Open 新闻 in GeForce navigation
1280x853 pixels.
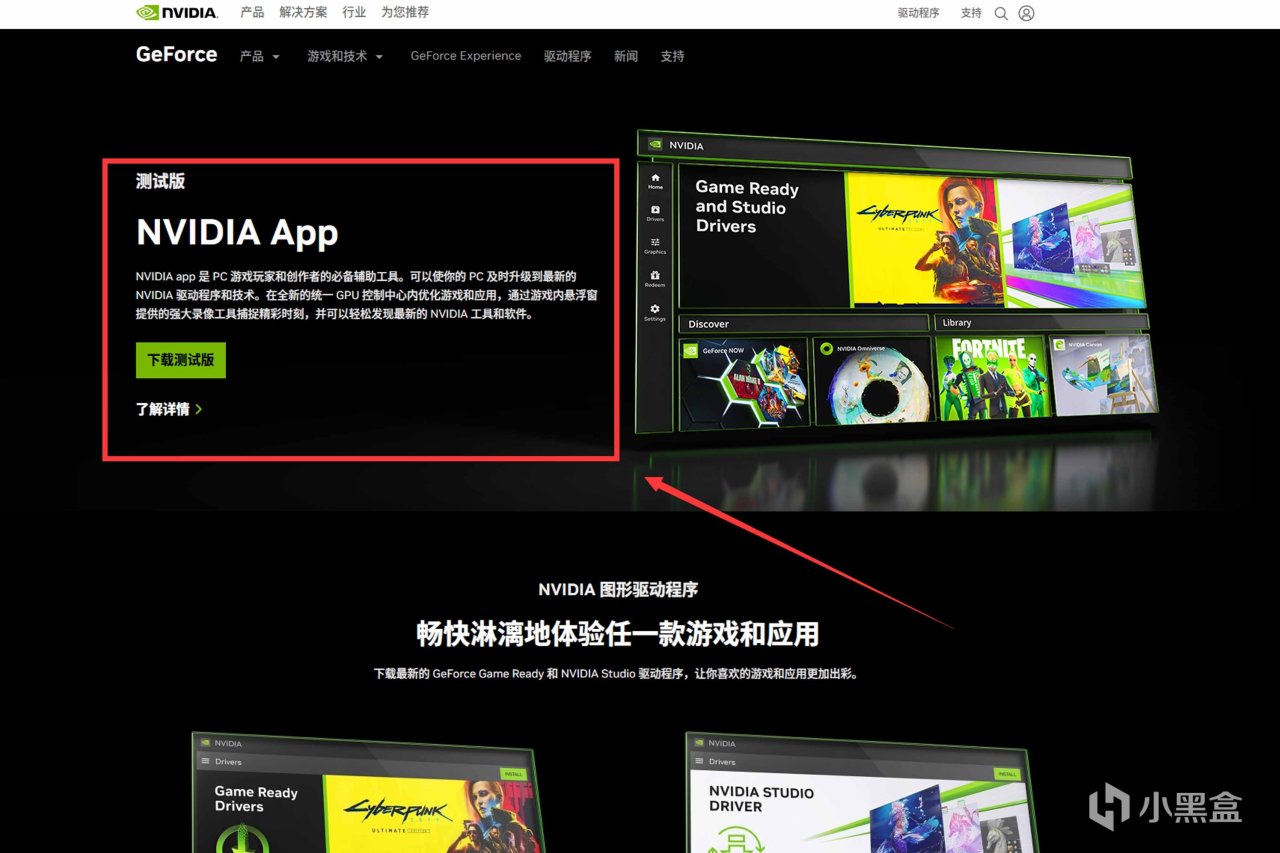pyautogui.click(x=626, y=56)
